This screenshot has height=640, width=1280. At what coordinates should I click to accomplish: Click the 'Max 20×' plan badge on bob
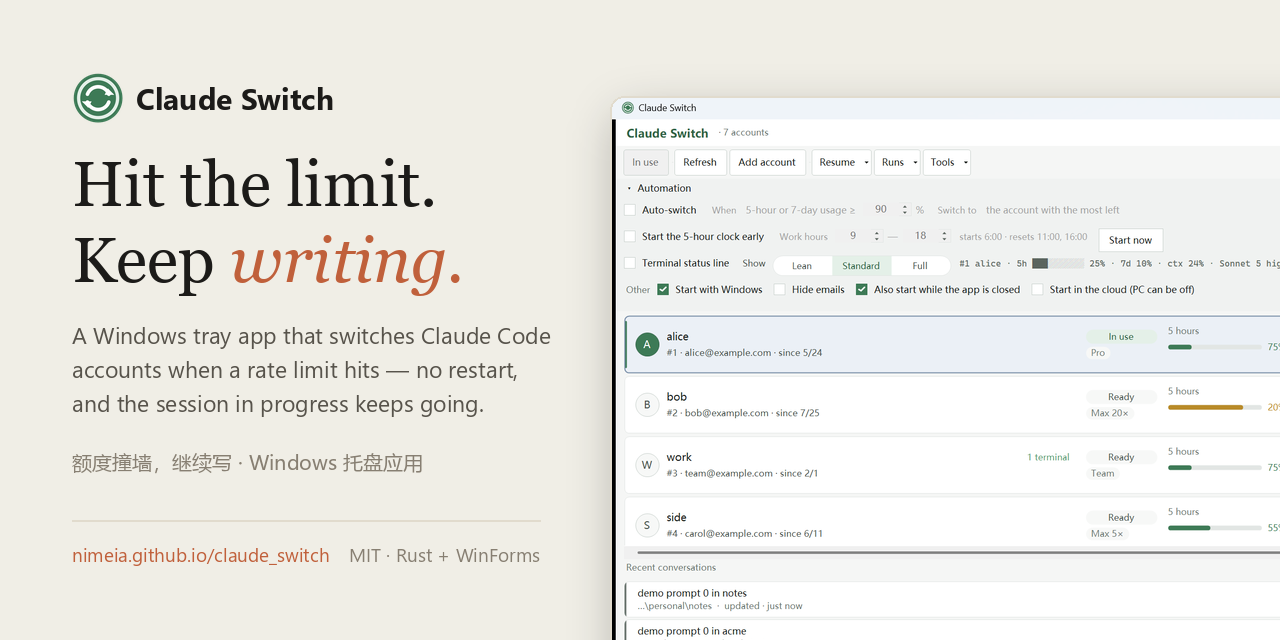click(1109, 413)
